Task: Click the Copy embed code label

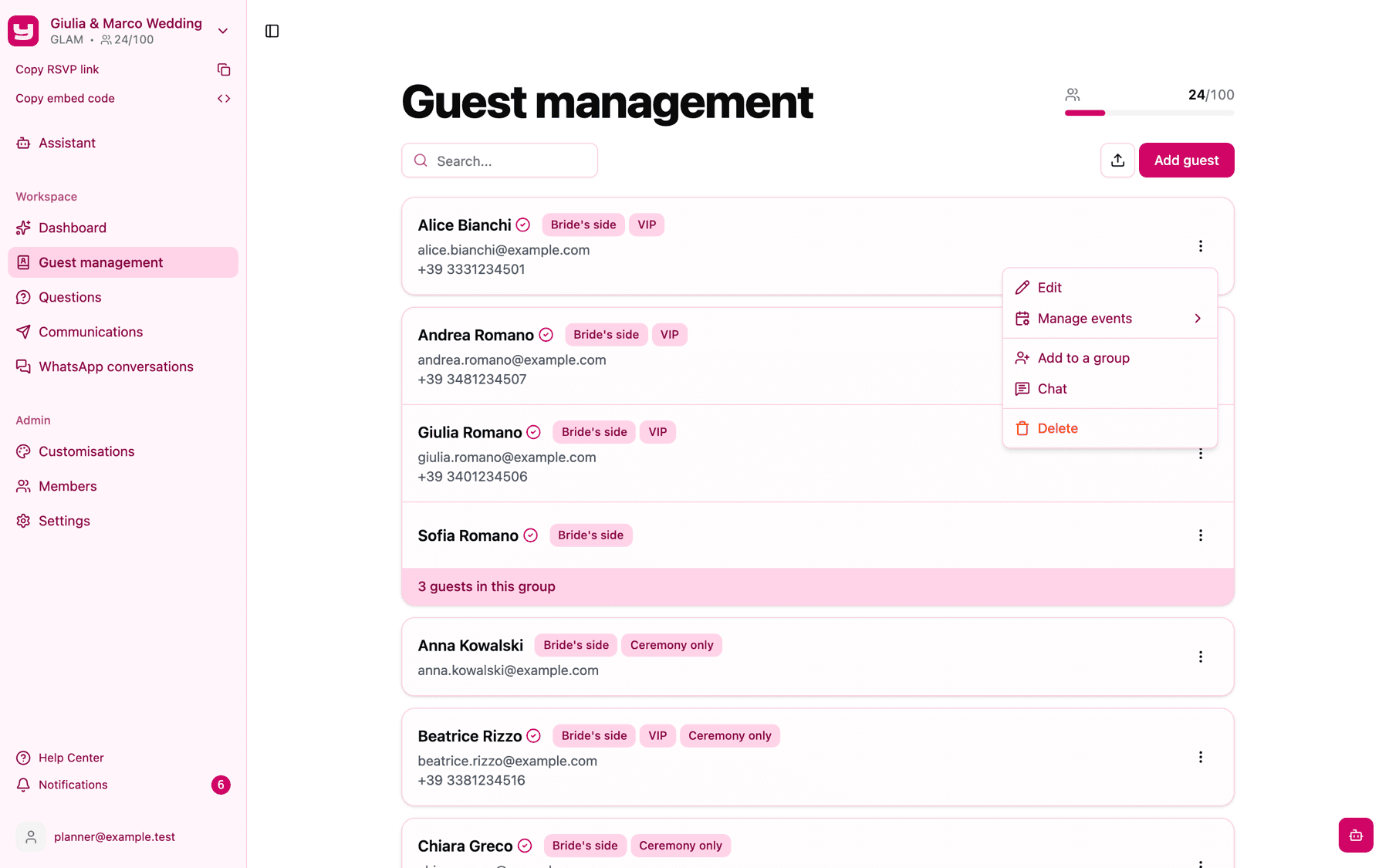Action: point(65,99)
